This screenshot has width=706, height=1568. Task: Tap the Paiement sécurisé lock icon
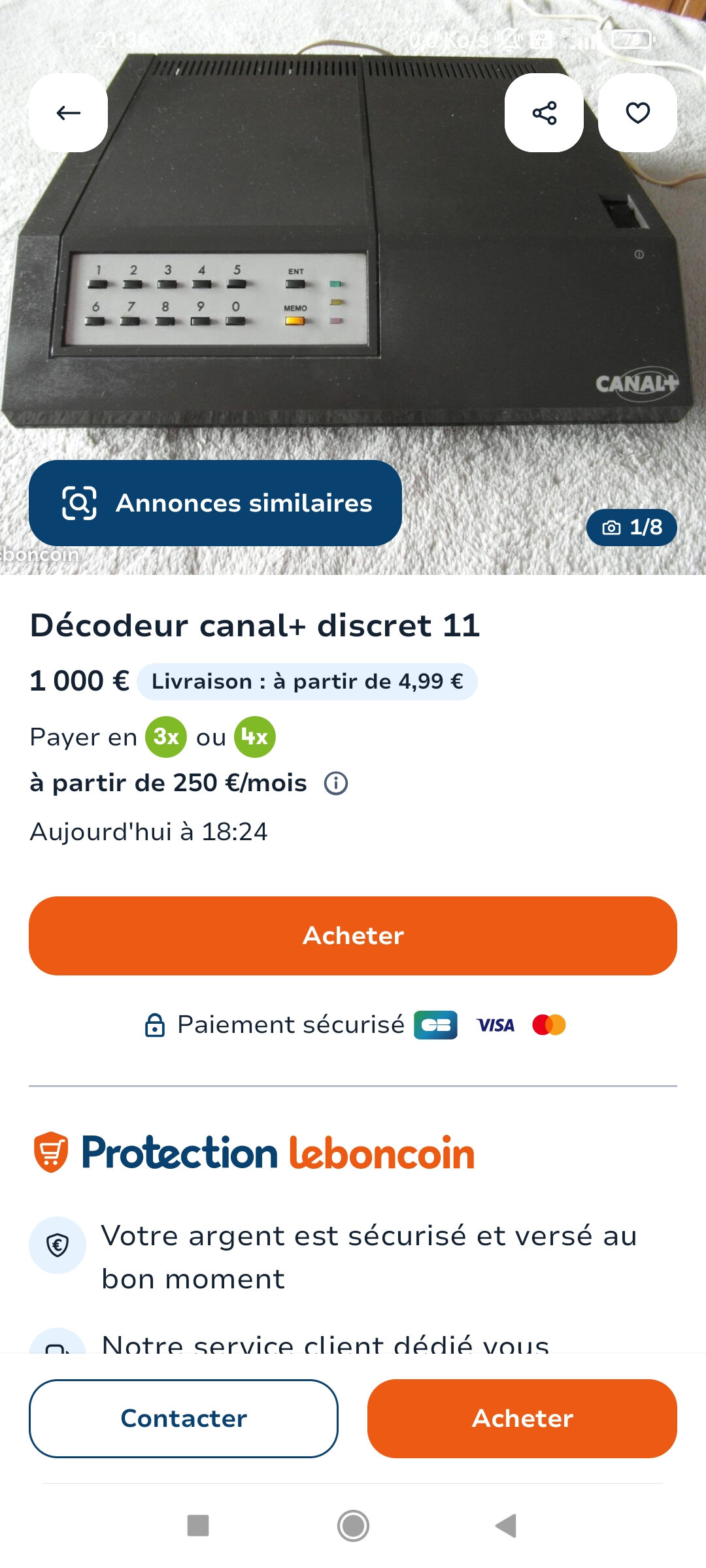pos(154,1025)
